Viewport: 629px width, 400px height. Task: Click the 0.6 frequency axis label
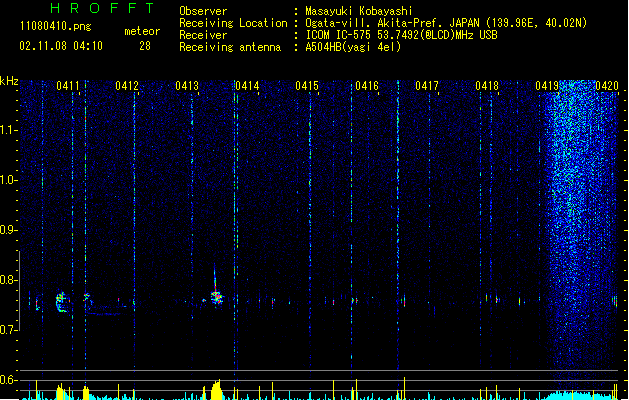[x=9, y=380]
